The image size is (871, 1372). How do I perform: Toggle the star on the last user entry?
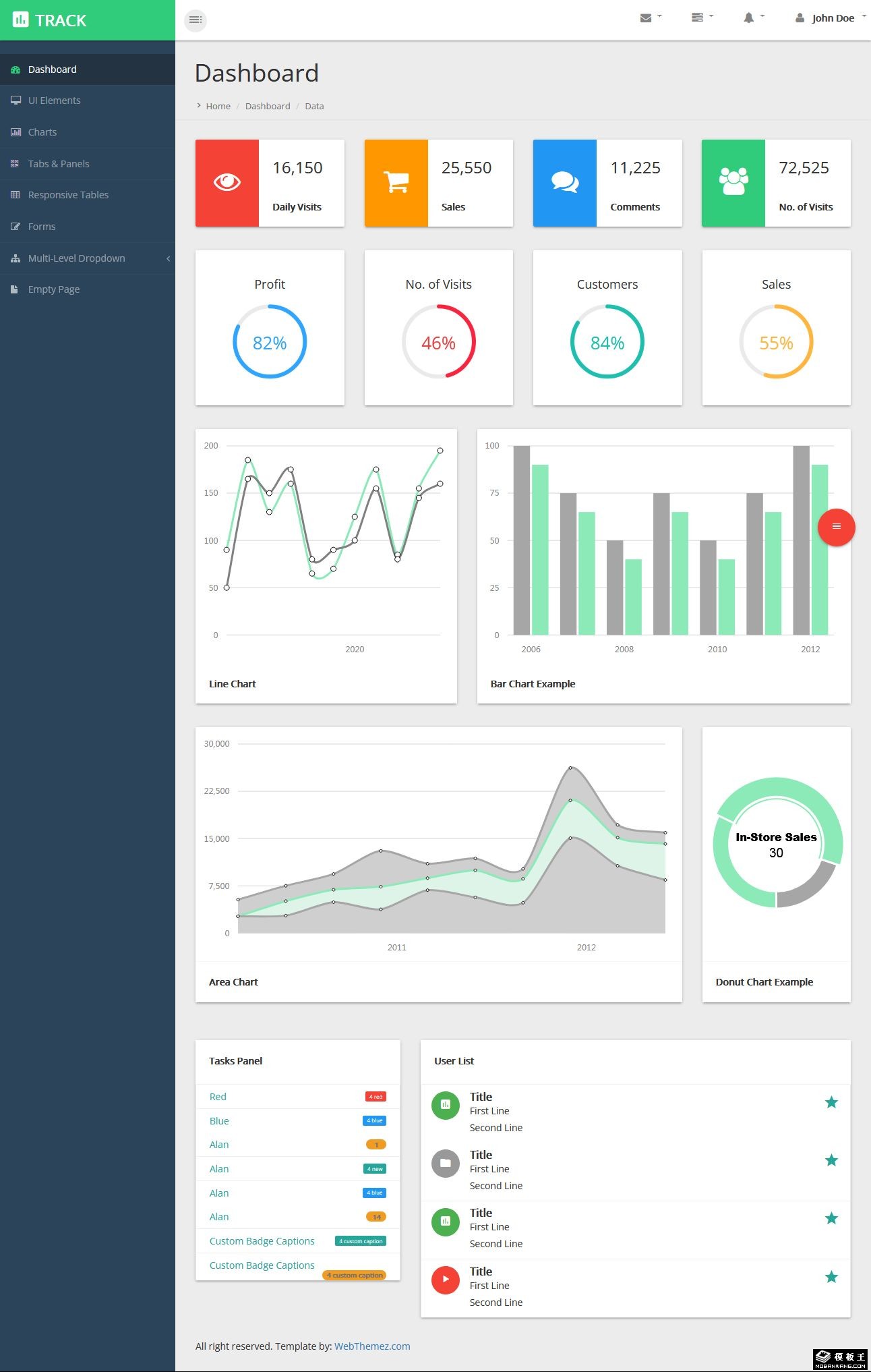pos(831,1277)
